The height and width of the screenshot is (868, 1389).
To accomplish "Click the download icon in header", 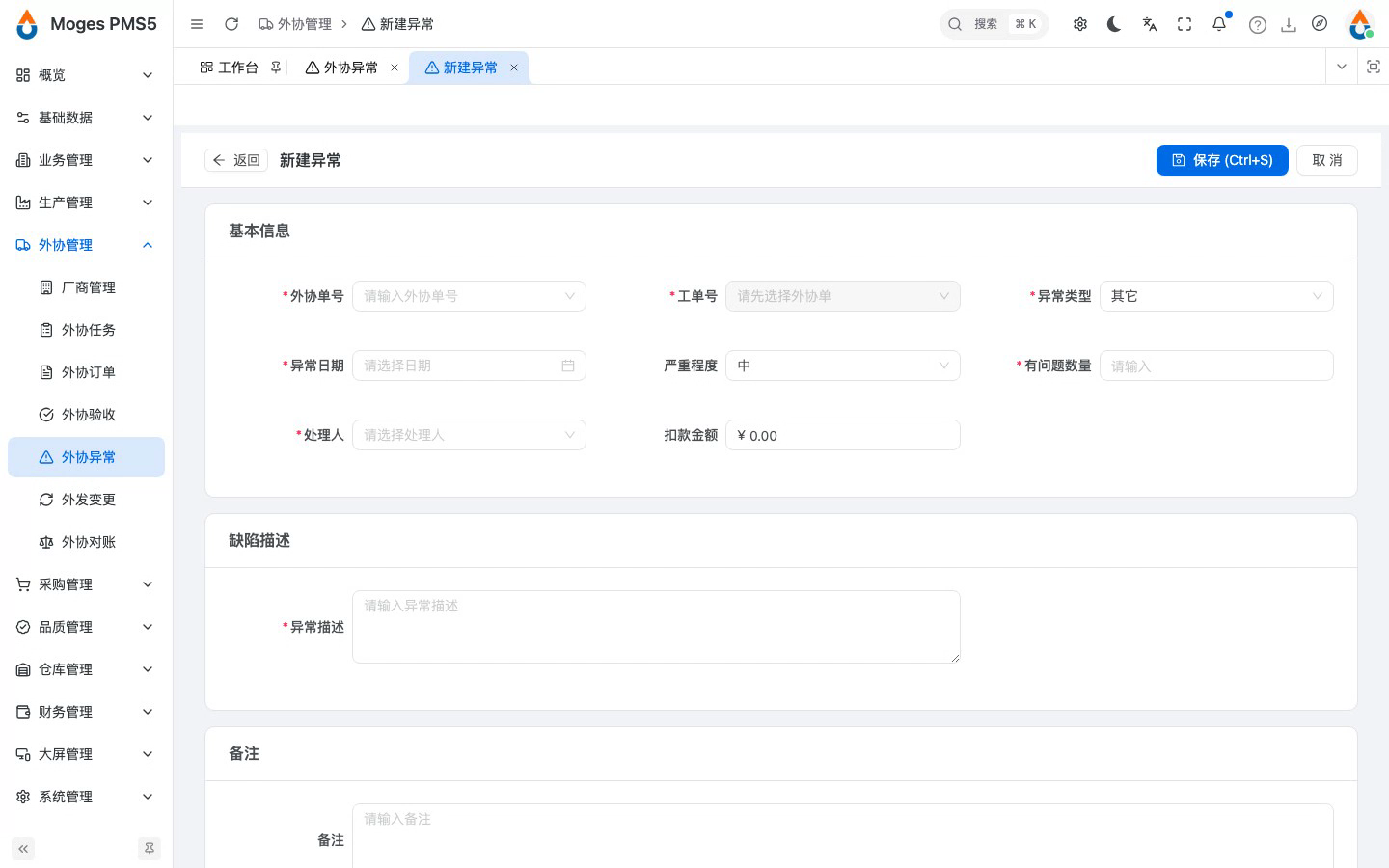I will tap(1289, 25).
